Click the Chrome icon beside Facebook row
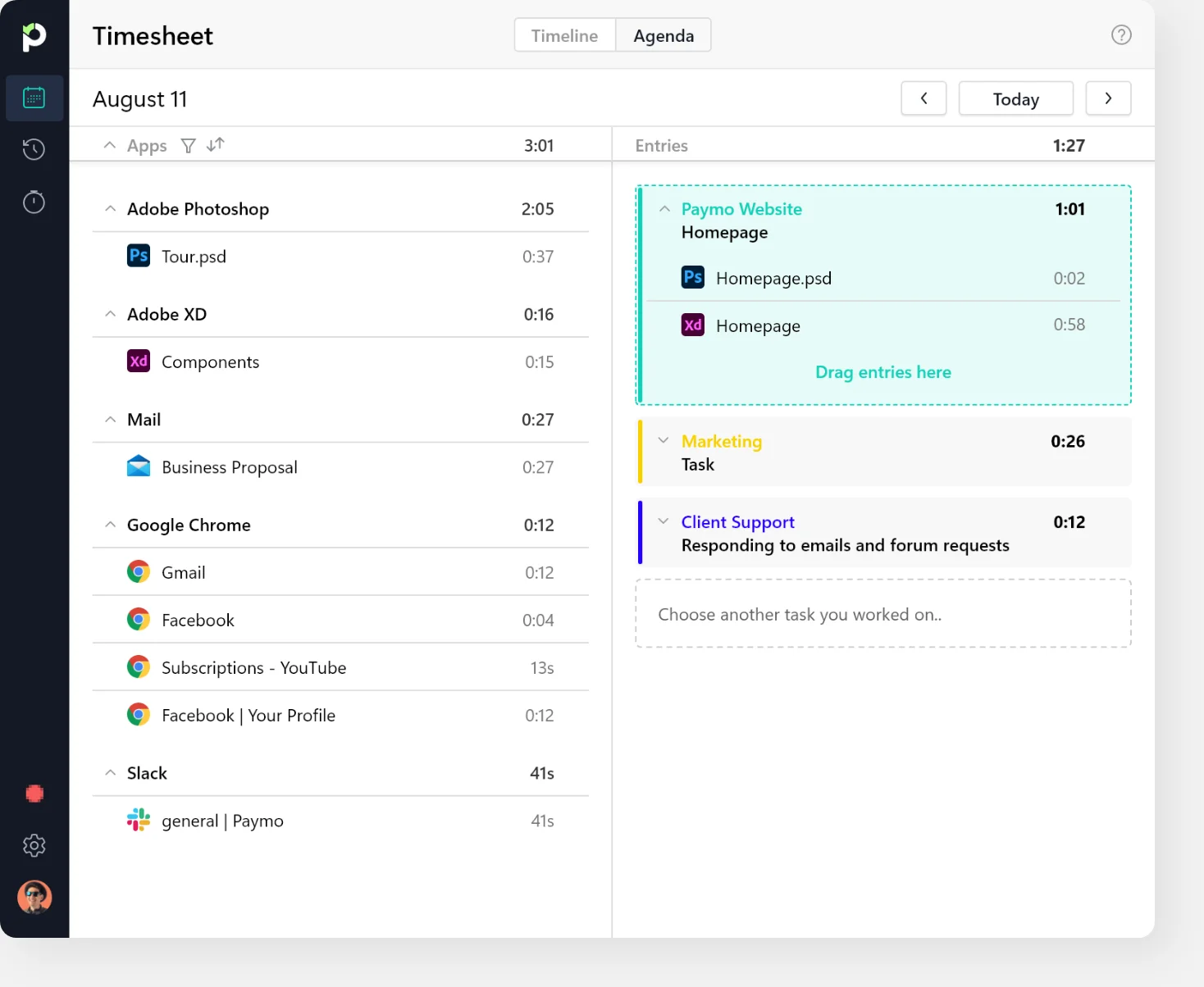The image size is (1204, 987). pos(139,619)
